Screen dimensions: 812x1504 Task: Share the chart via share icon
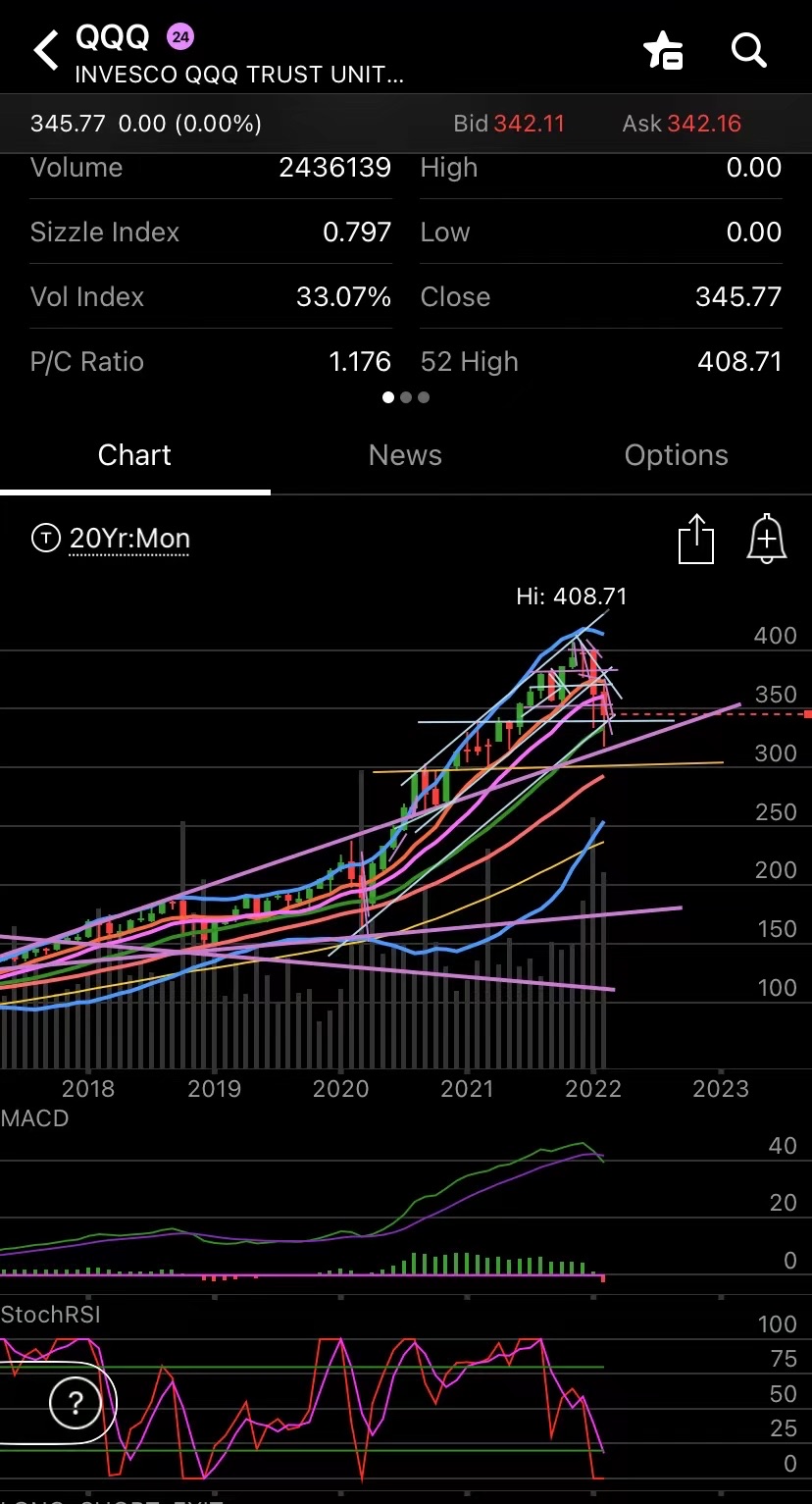[696, 539]
